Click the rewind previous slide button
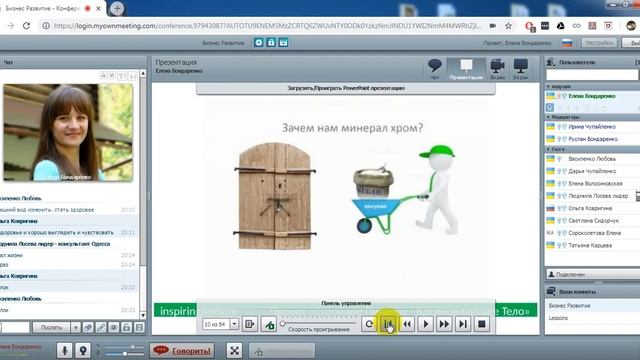 click(407, 324)
